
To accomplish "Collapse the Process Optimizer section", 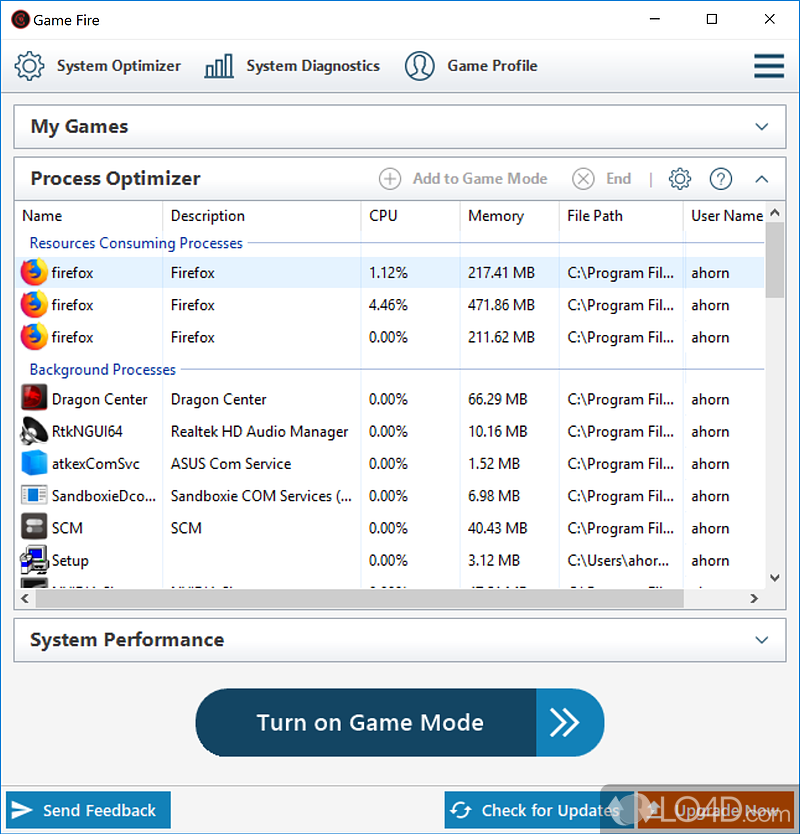I will point(762,179).
